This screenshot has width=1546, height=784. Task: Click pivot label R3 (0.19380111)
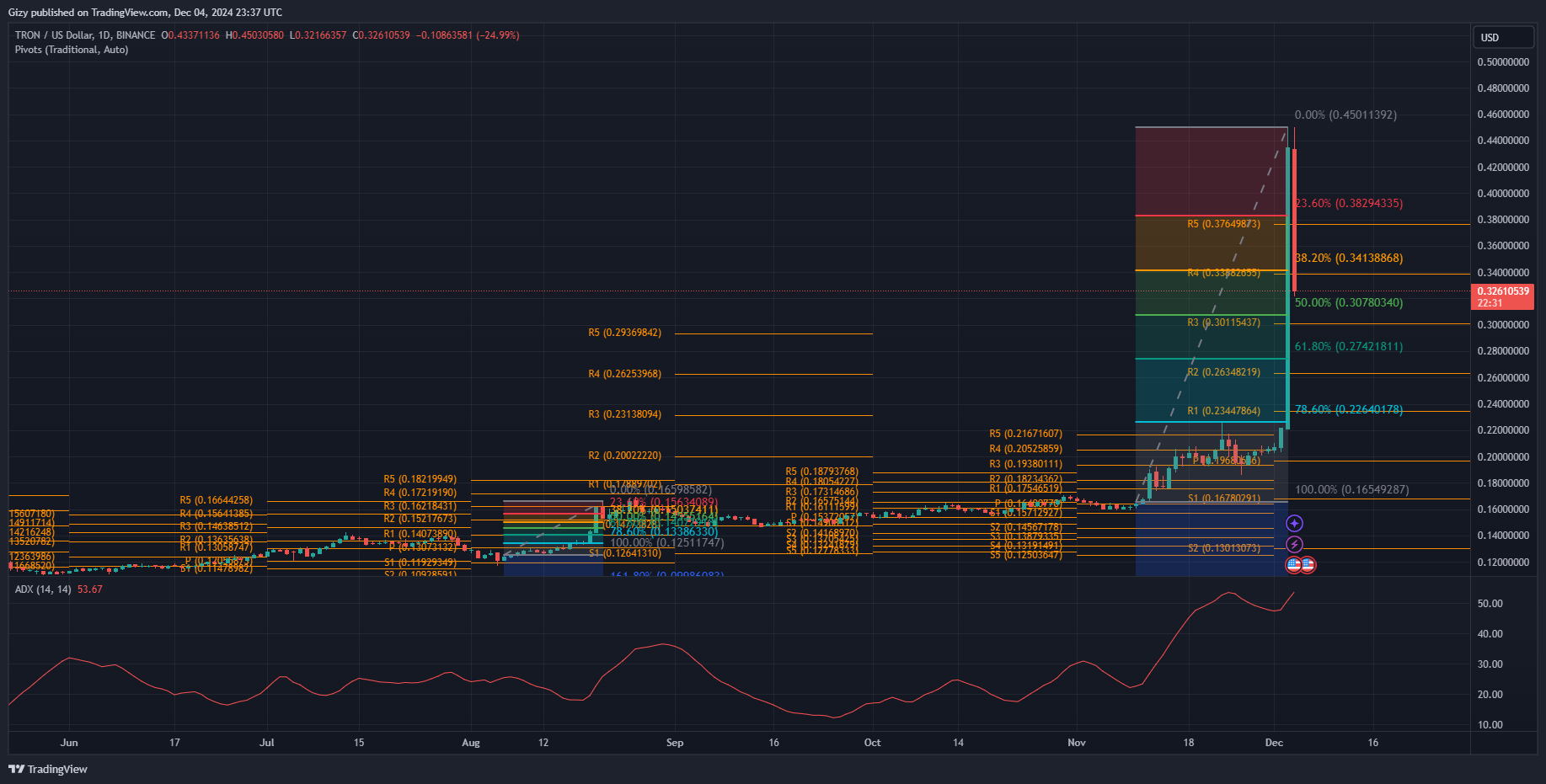coord(1025,464)
